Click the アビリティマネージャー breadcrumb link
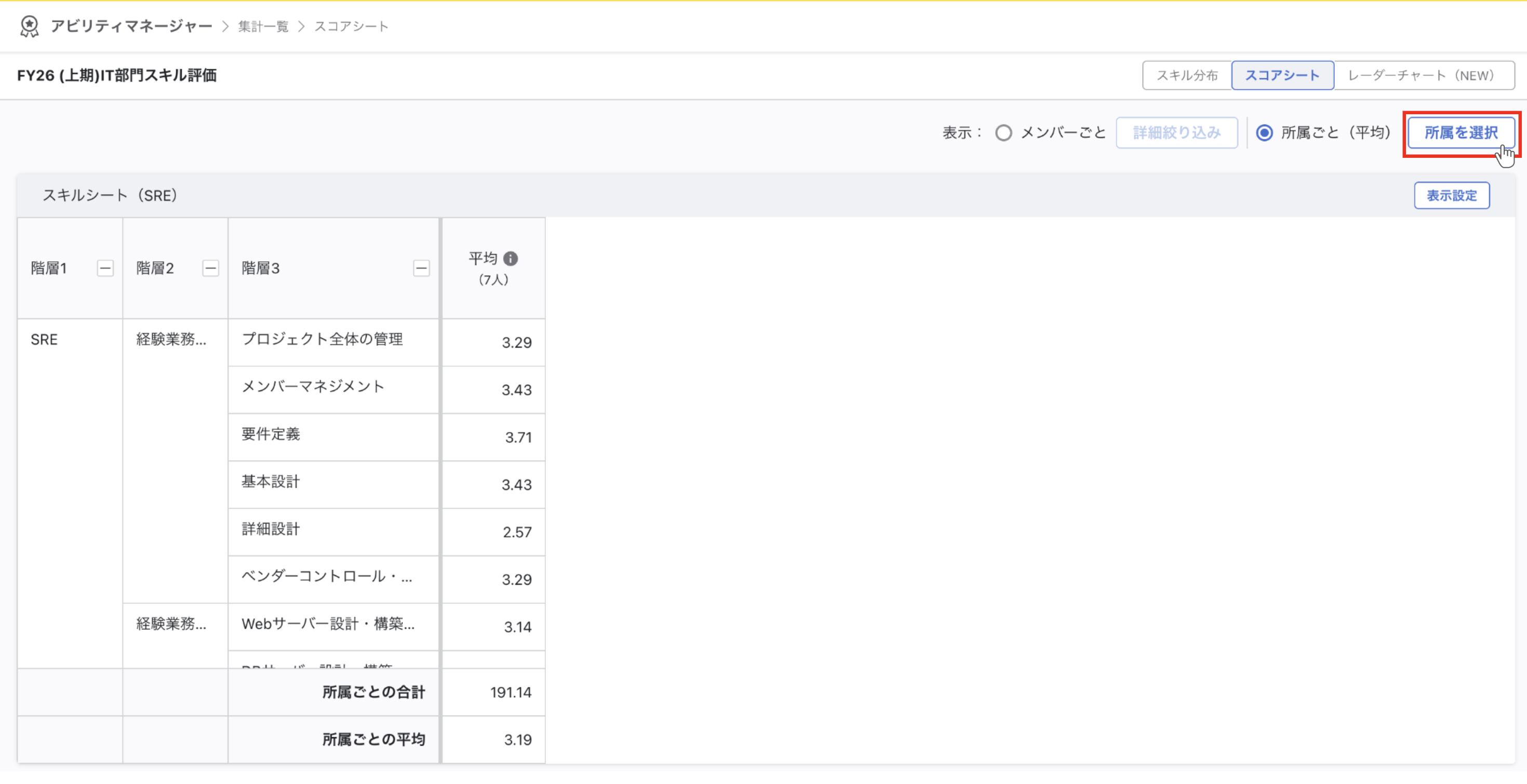Viewport: 1527px width, 784px height. (131, 26)
